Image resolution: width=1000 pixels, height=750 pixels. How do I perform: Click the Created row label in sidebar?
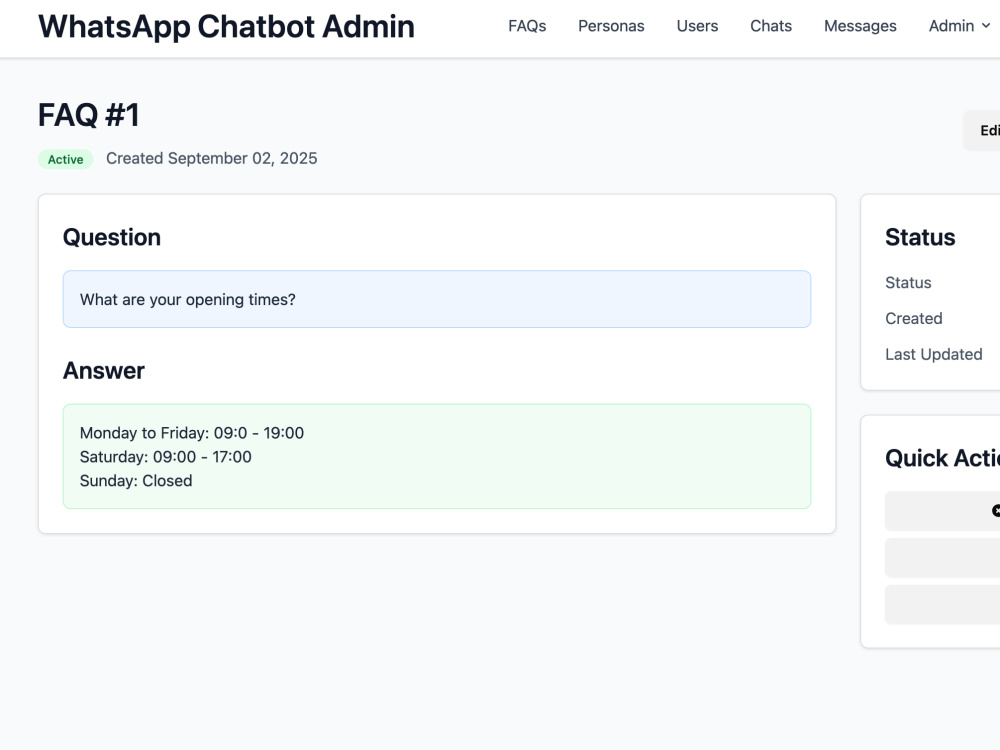[x=913, y=318]
